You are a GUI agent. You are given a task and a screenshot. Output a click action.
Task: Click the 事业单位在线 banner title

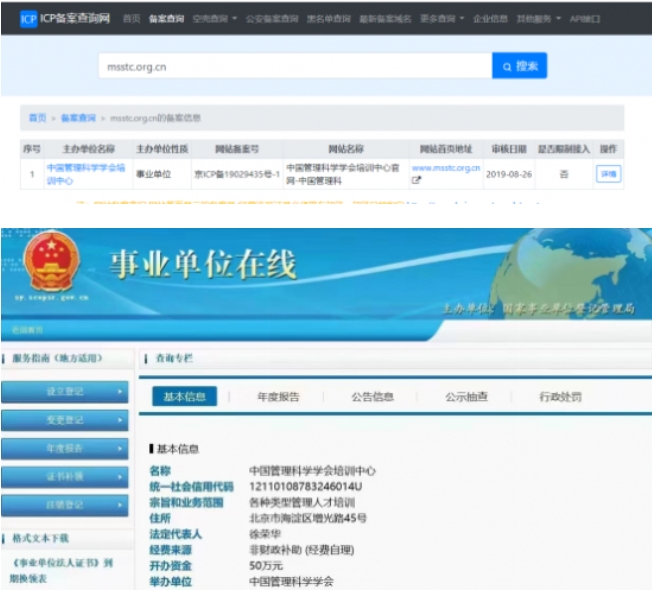[x=203, y=264]
